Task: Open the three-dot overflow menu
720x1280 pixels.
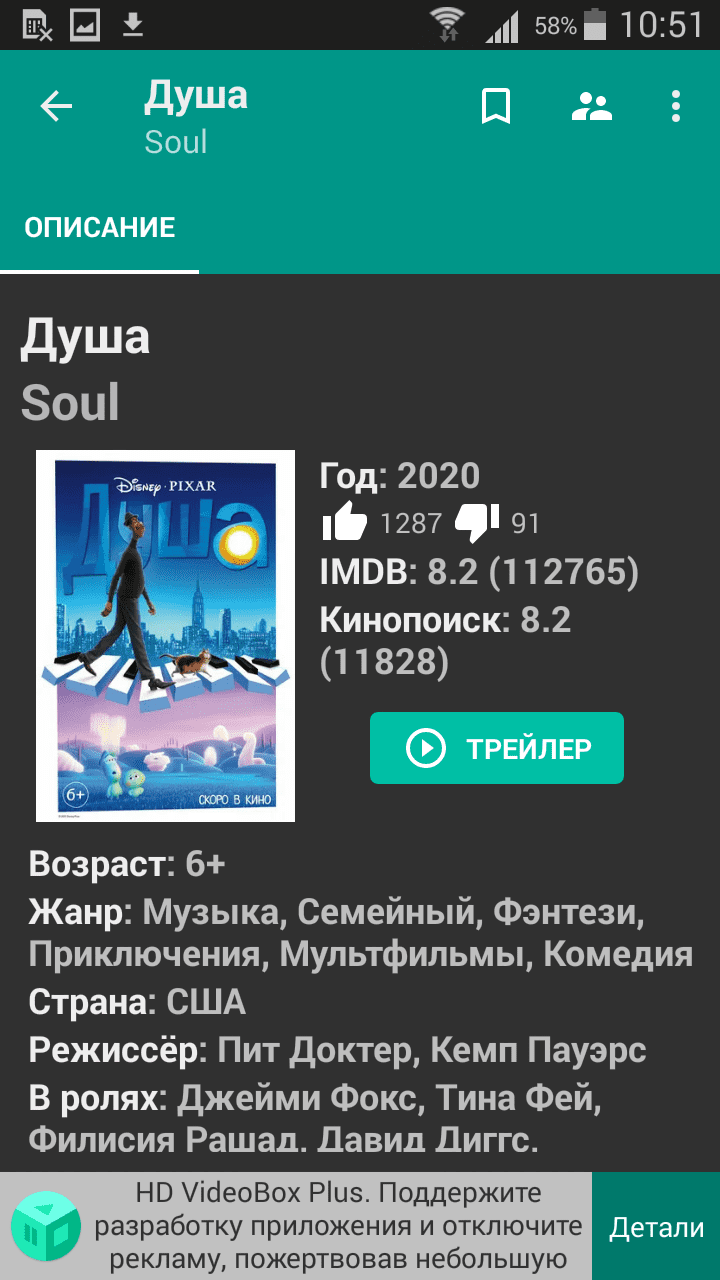Action: click(x=676, y=106)
